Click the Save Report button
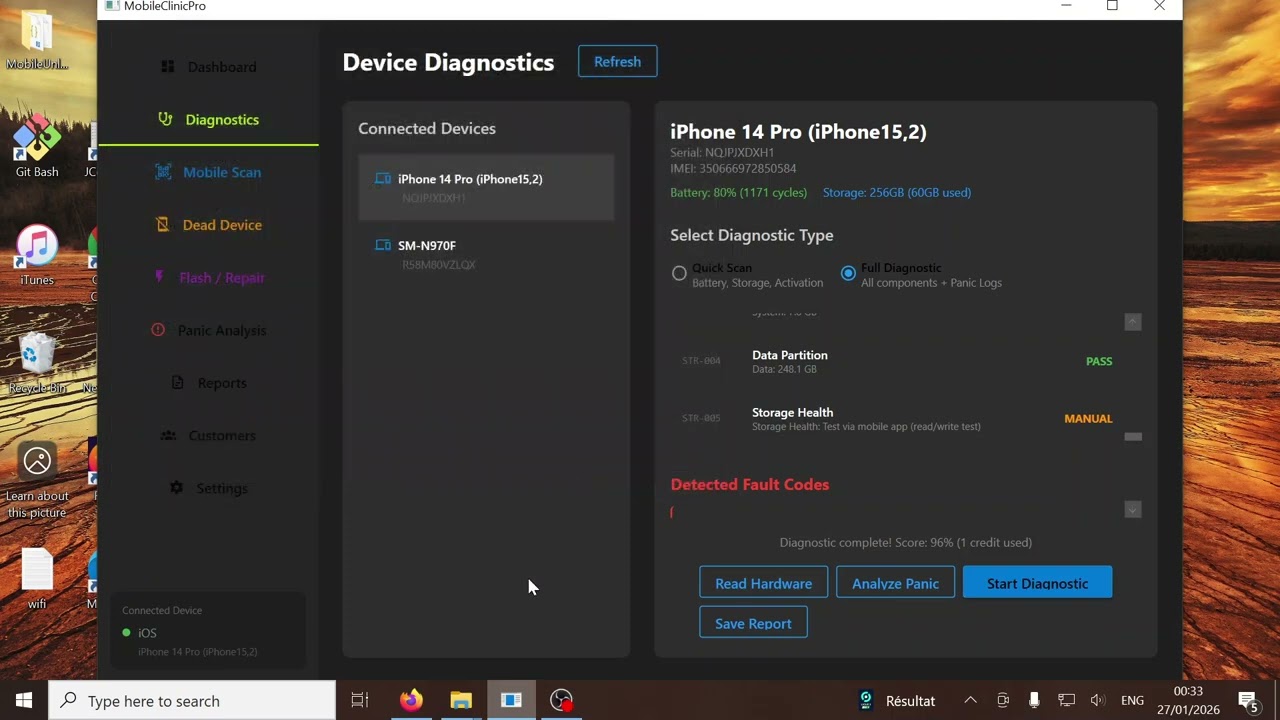The image size is (1280, 720). coord(753,623)
